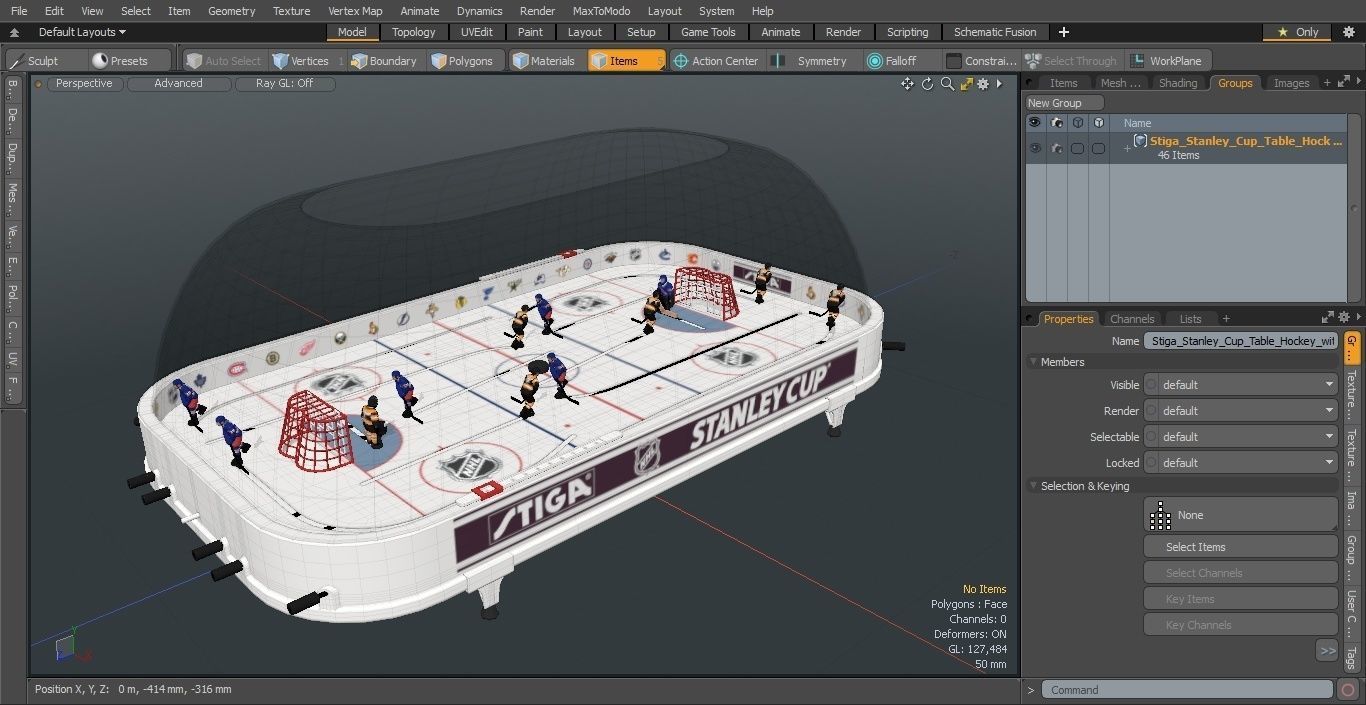Viewport: 1366px width, 705px height.
Task: Toggle the Only star button
Action: point(1297,32)
